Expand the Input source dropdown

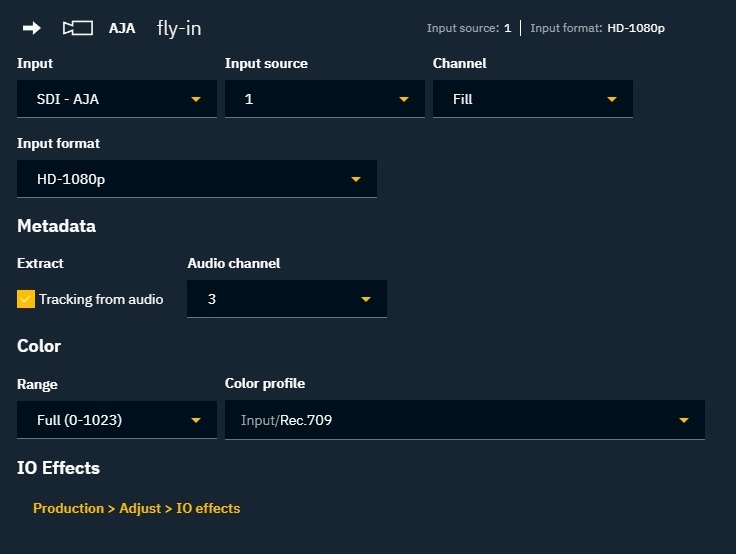click(324, 99)
